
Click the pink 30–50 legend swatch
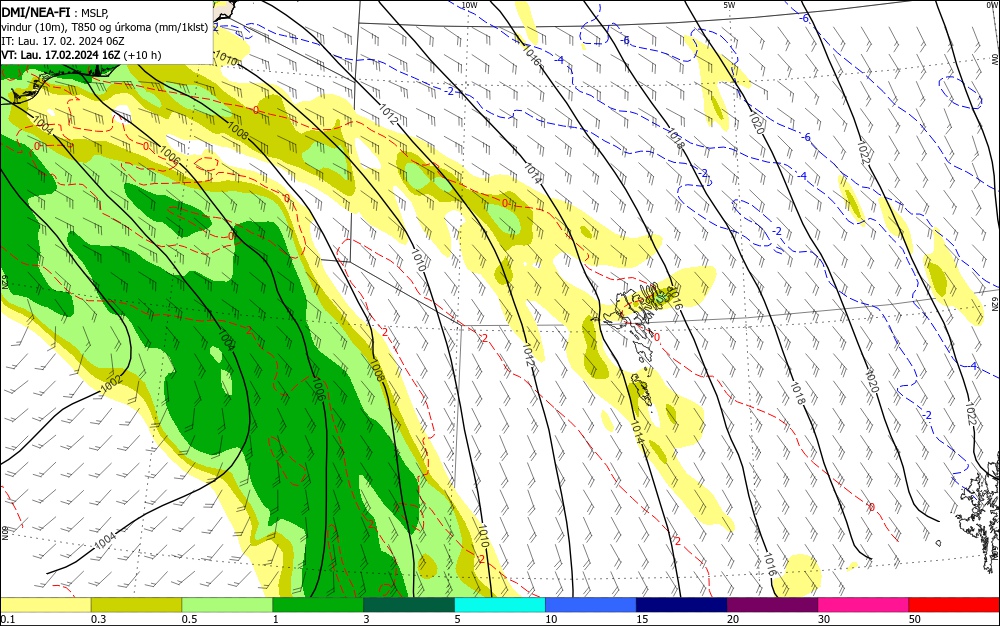coord(863,605)
